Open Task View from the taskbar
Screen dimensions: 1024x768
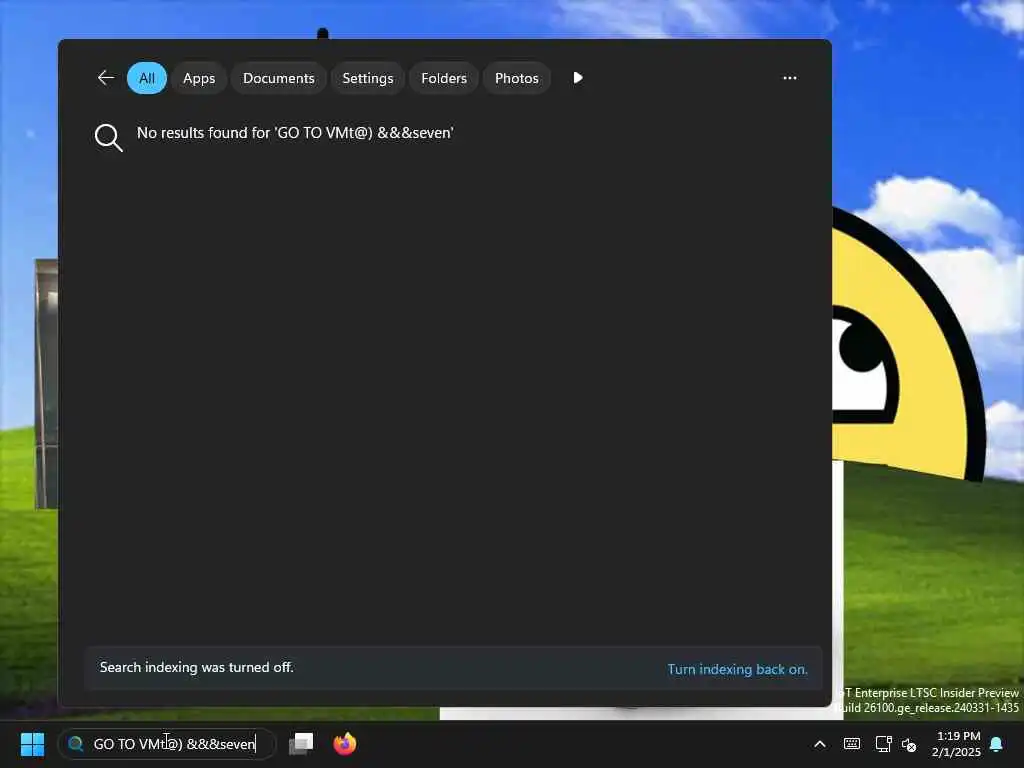(x=301, y=744)
